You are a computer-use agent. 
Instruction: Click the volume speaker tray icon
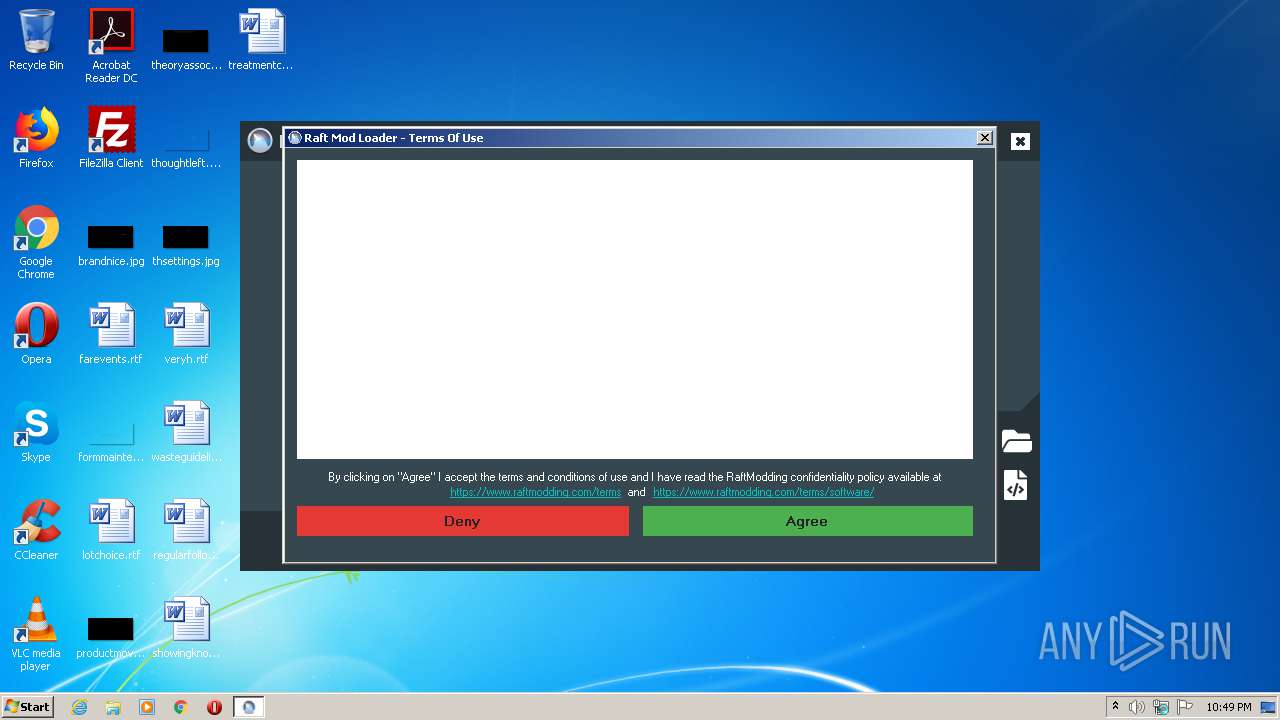tap(1137, 707)
